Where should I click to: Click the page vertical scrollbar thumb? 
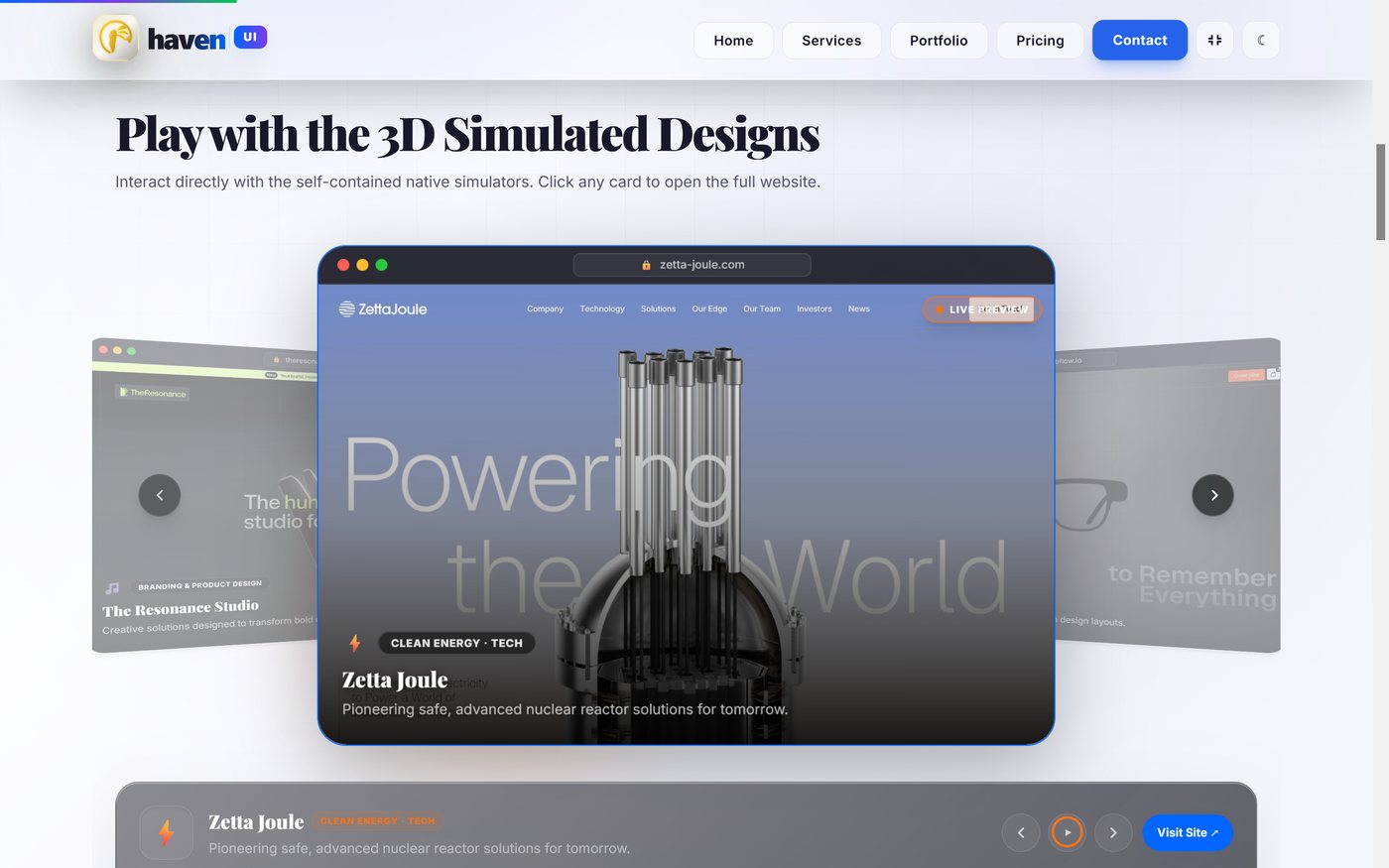click(1380, 191)
